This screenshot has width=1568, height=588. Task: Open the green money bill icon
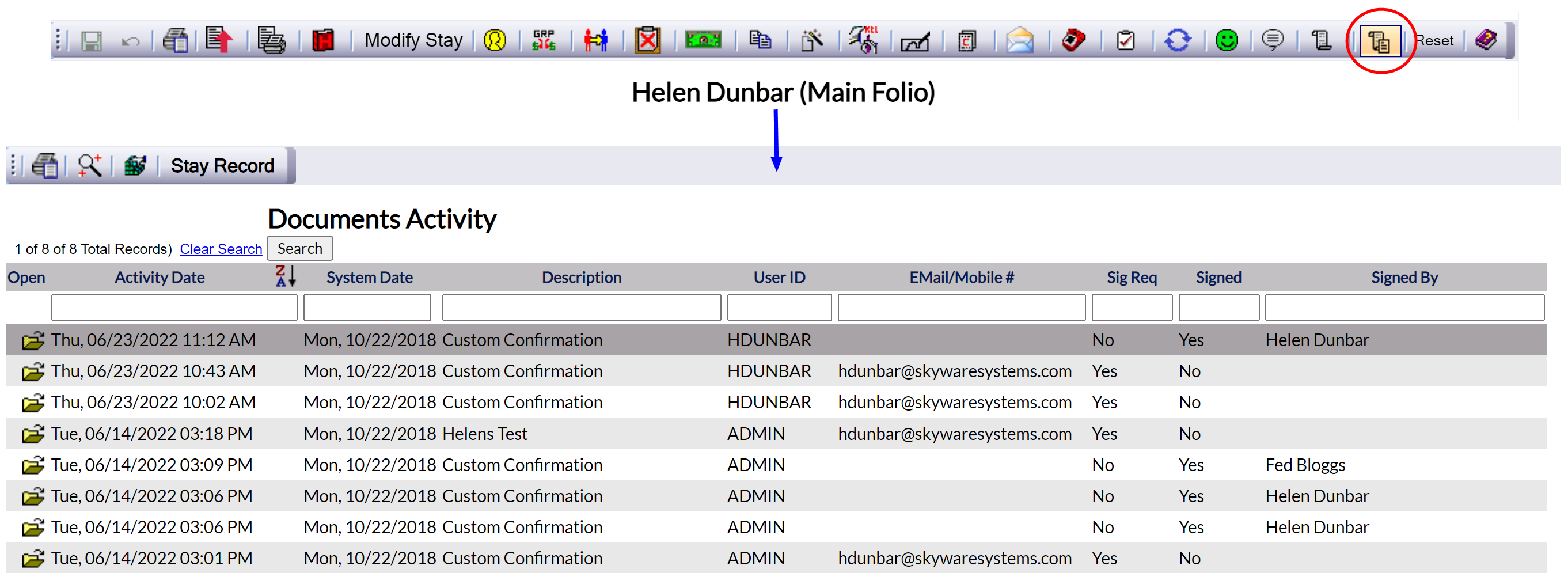pyautogui.click(x=703, y=40)
